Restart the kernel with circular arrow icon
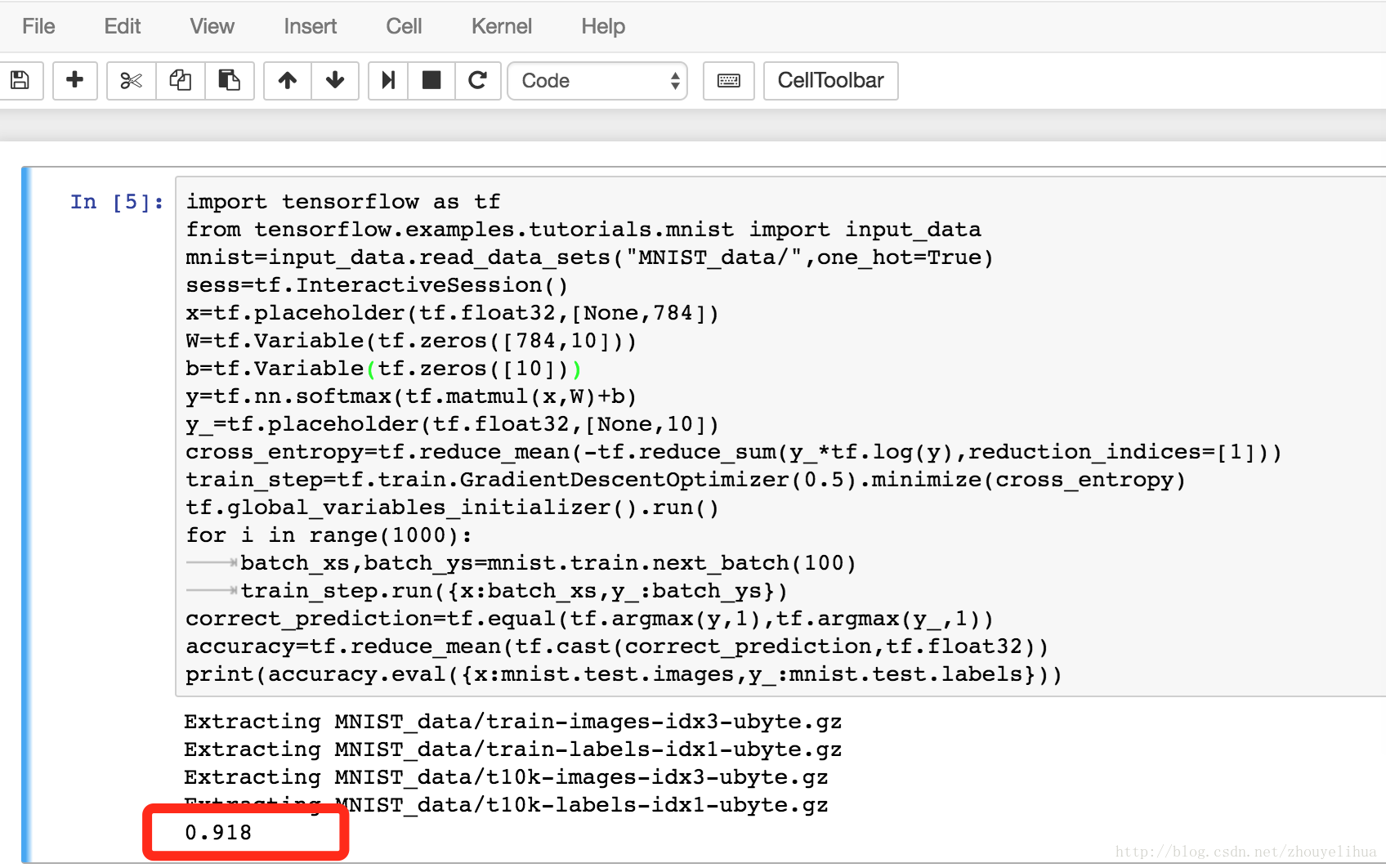The image size is (1386, 868). pos(477,80)
